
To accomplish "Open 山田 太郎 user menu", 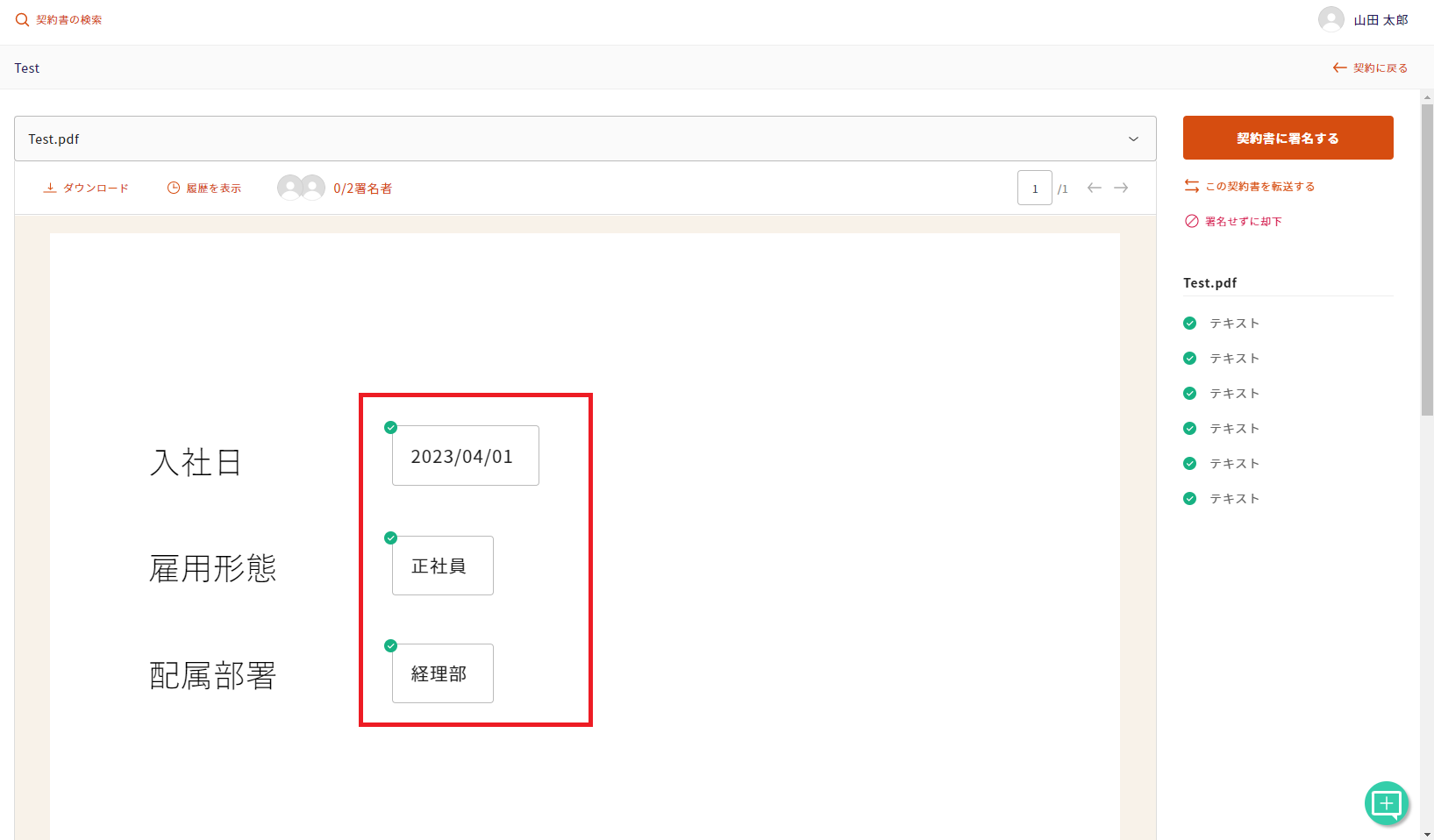I will 1380,20.
